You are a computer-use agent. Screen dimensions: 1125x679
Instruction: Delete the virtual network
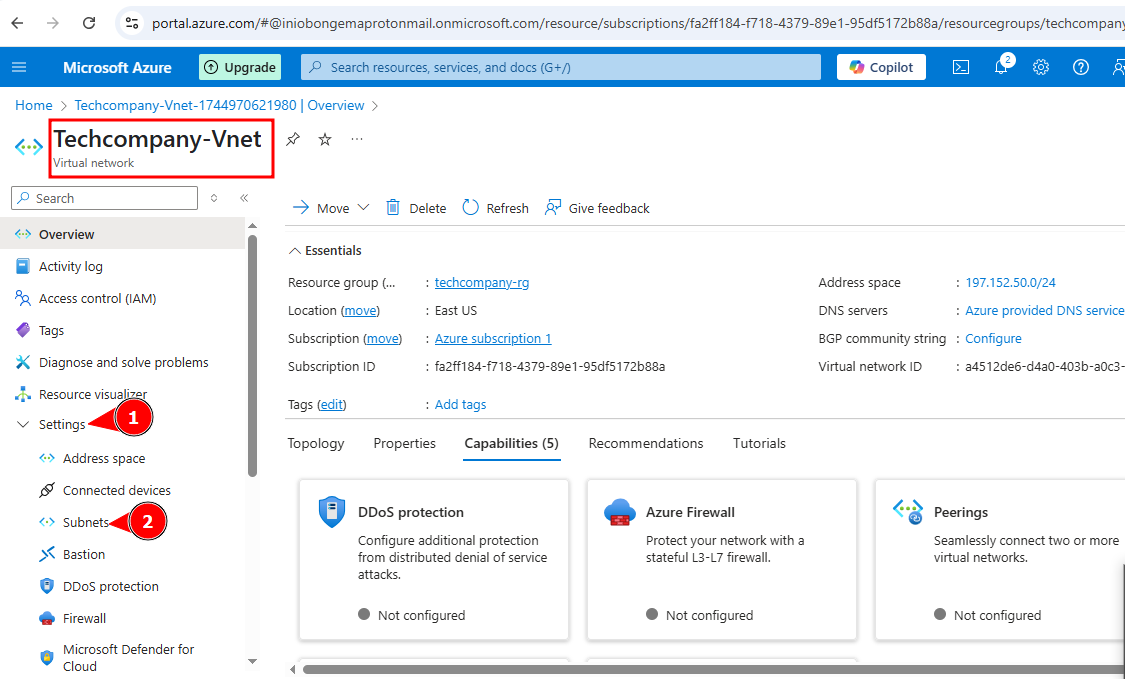pos(416,207)
